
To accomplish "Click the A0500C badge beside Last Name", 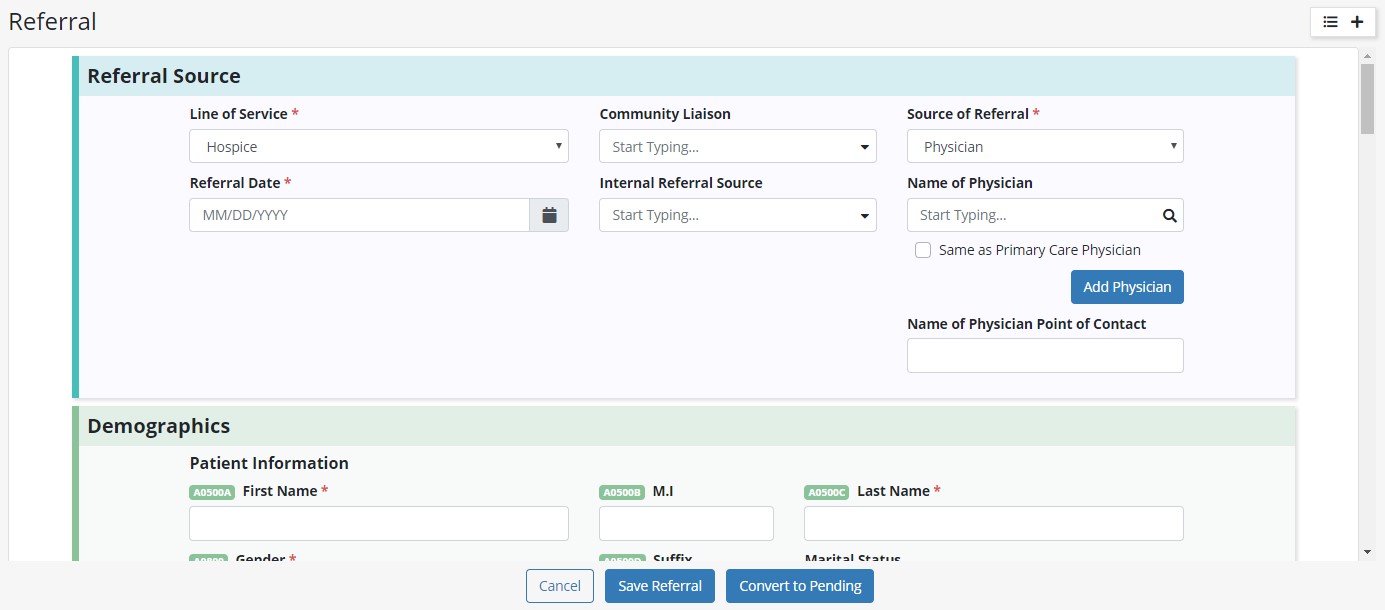I will point(826,492).
